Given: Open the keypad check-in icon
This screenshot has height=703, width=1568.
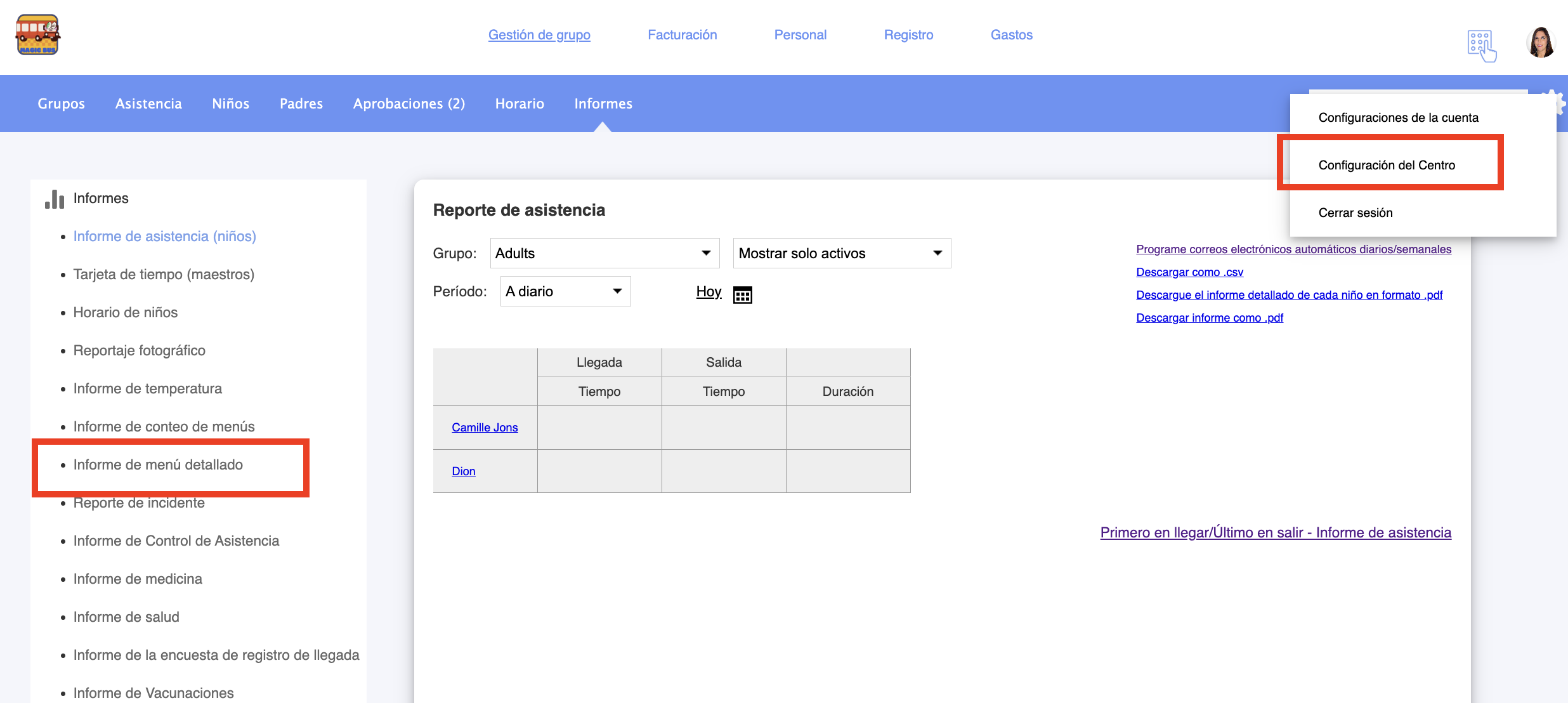Looking at the screenshot, I should (1481, 46).
